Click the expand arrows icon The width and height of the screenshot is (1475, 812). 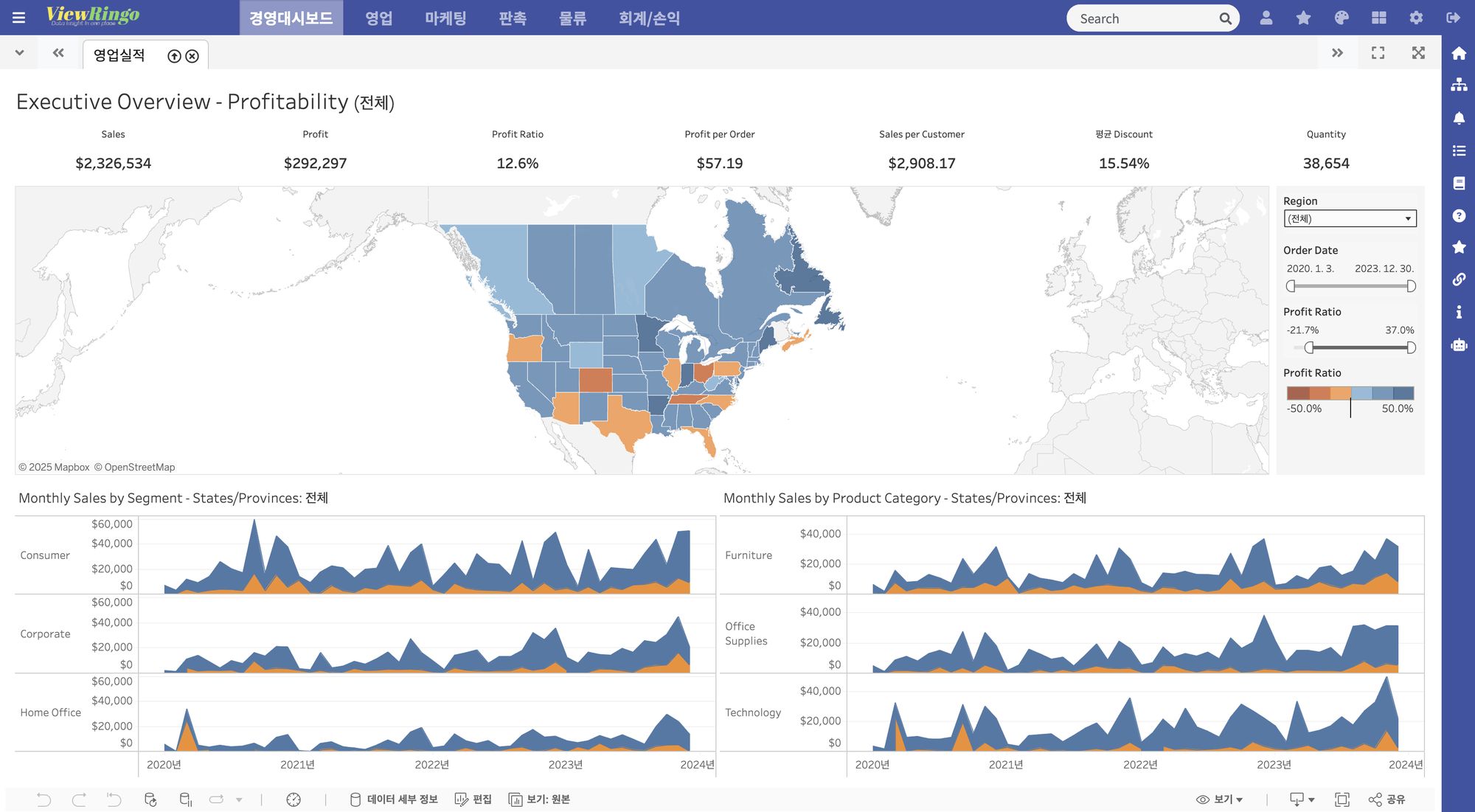(x=1418, y=53)
